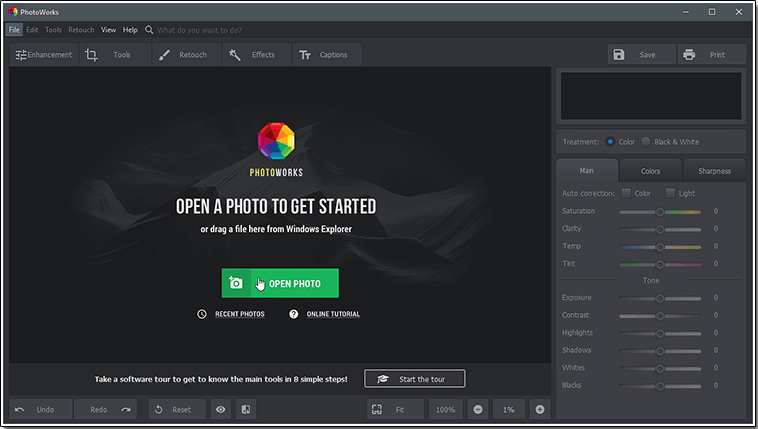Click the Clarity slider handle
Viewport: 758px width, 429px height.
click(x=660, y=229)
